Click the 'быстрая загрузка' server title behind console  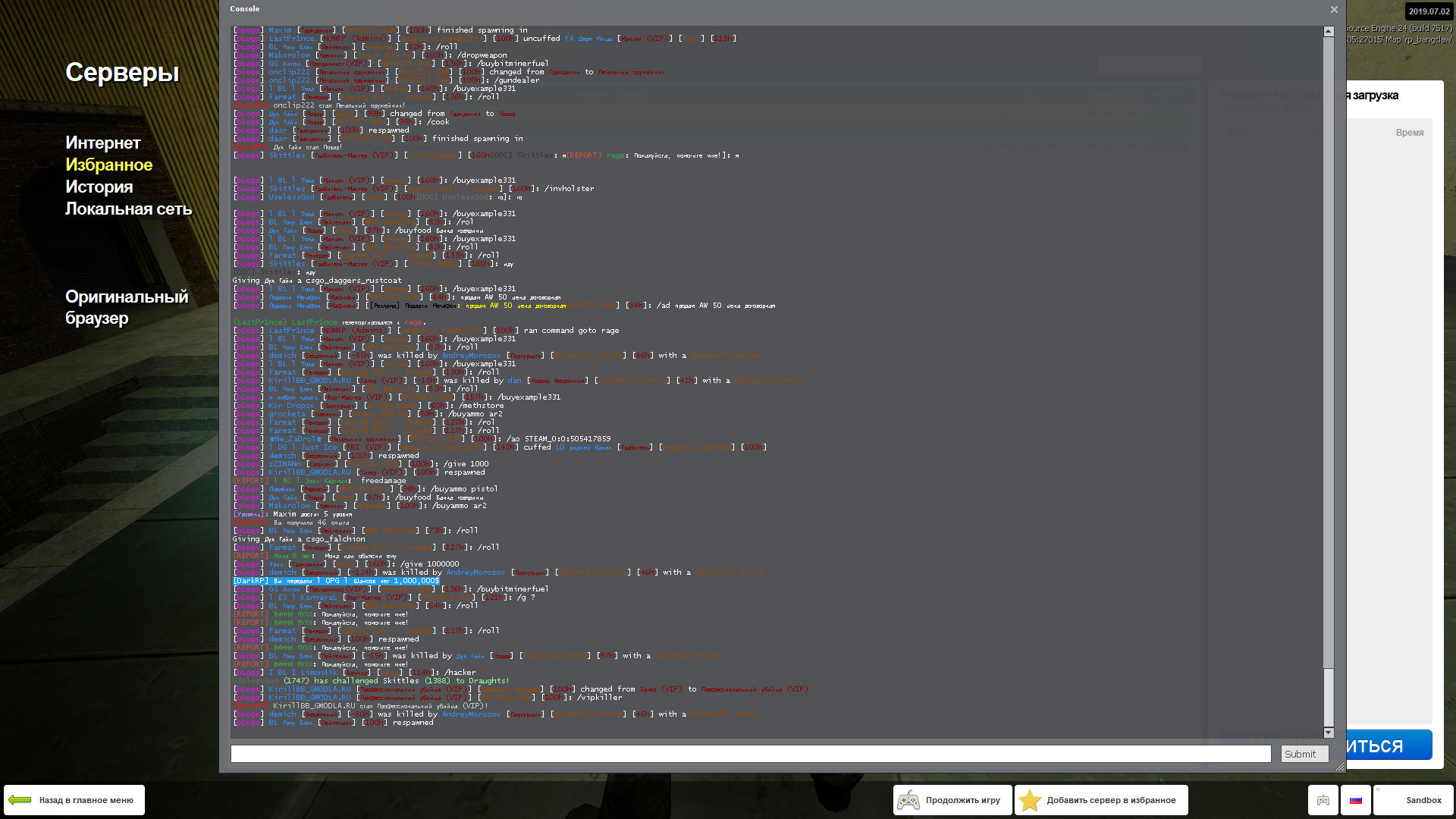coord(1373,96)
